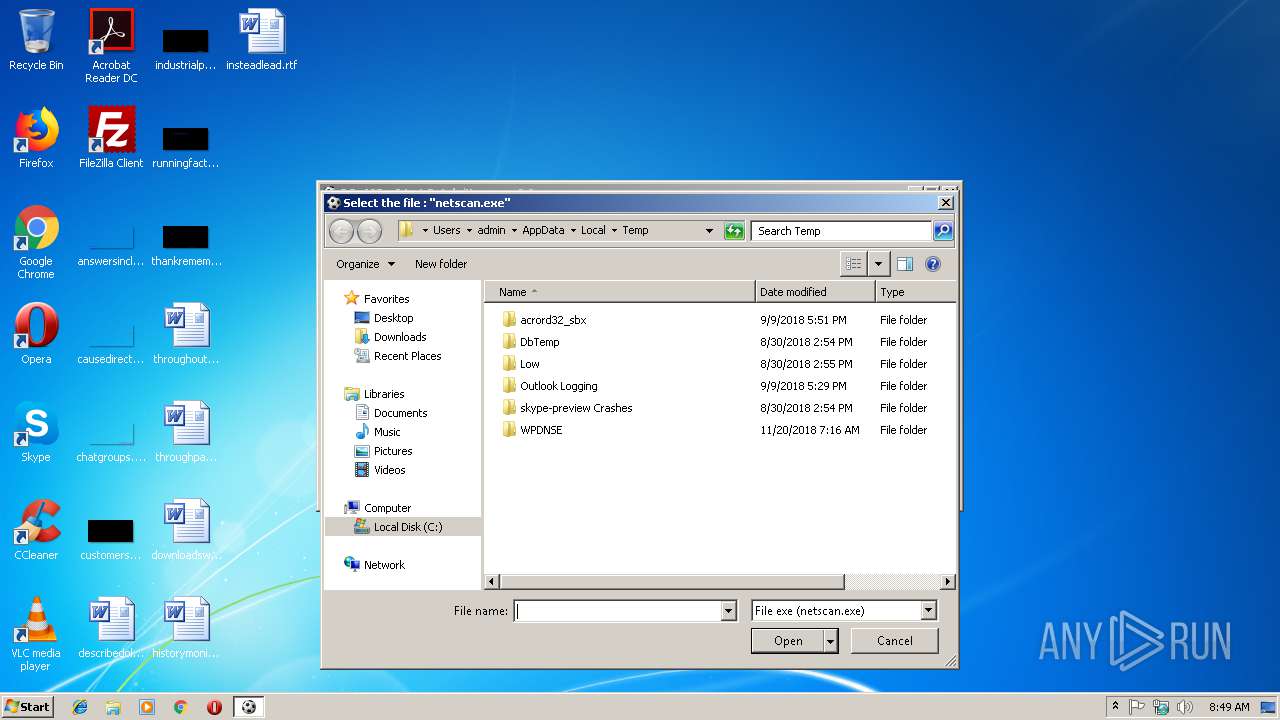This screenshot has height=720, width=1280.
Task: Open the file type filter dropdown
Action: point(928,611)
